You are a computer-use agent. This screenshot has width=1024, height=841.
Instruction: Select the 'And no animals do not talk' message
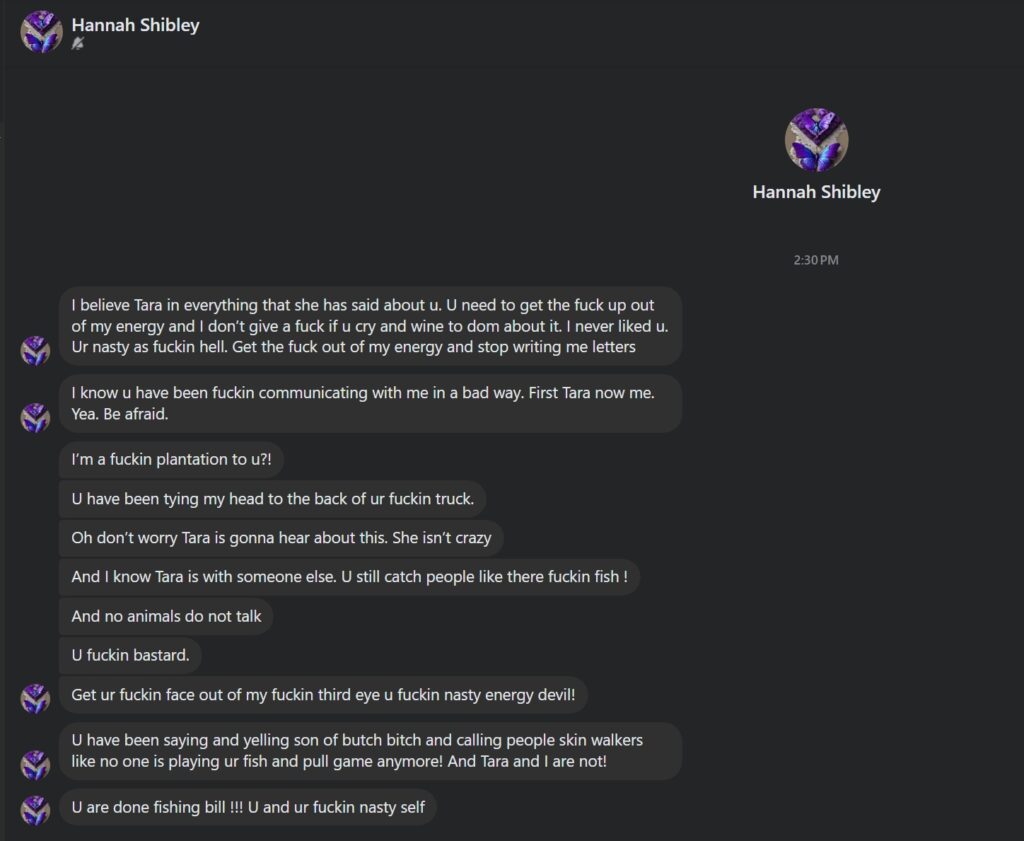[166, 616]
